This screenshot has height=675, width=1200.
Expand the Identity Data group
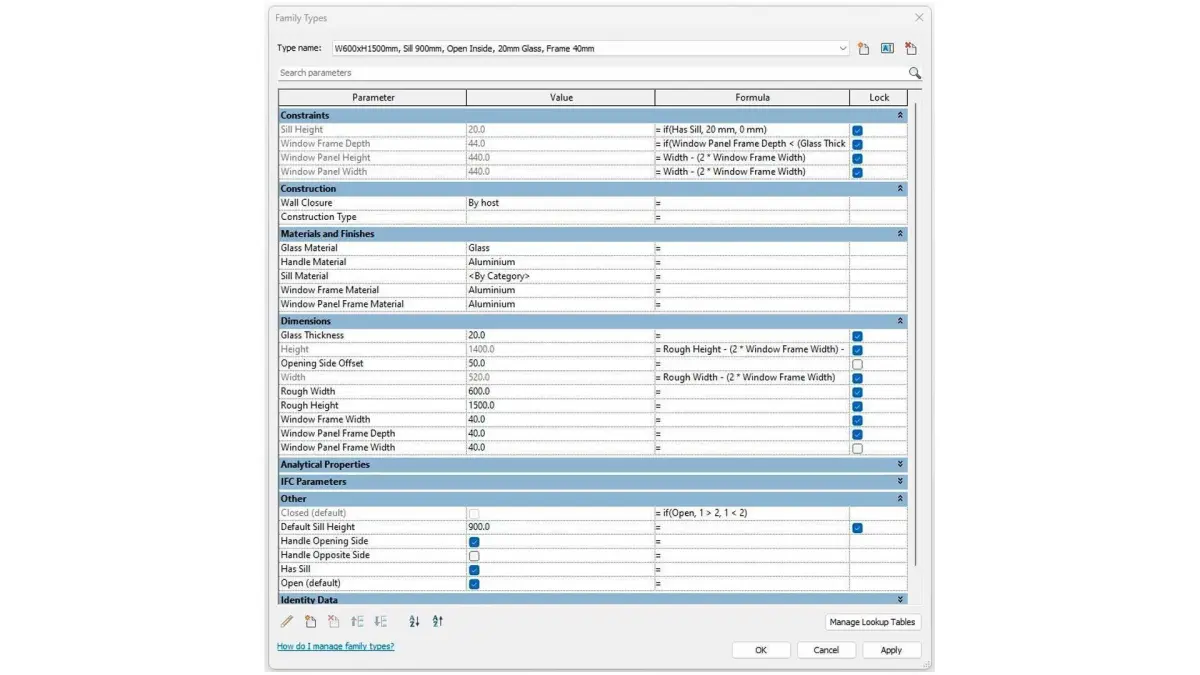point(900,599)
